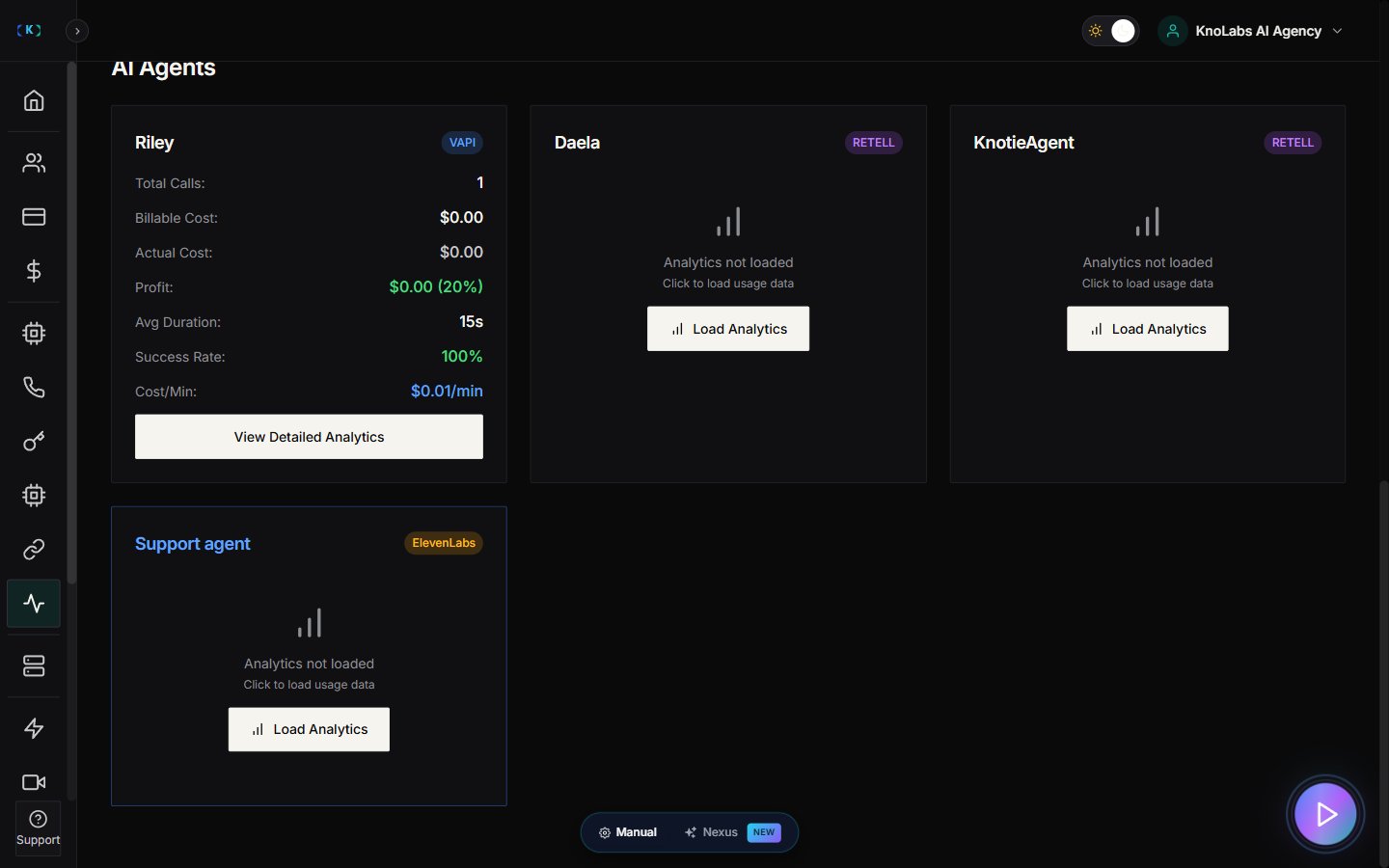This screenshot has height=868, width=1389.
Task: Click the Riley agent name
Action: [154, 143]
